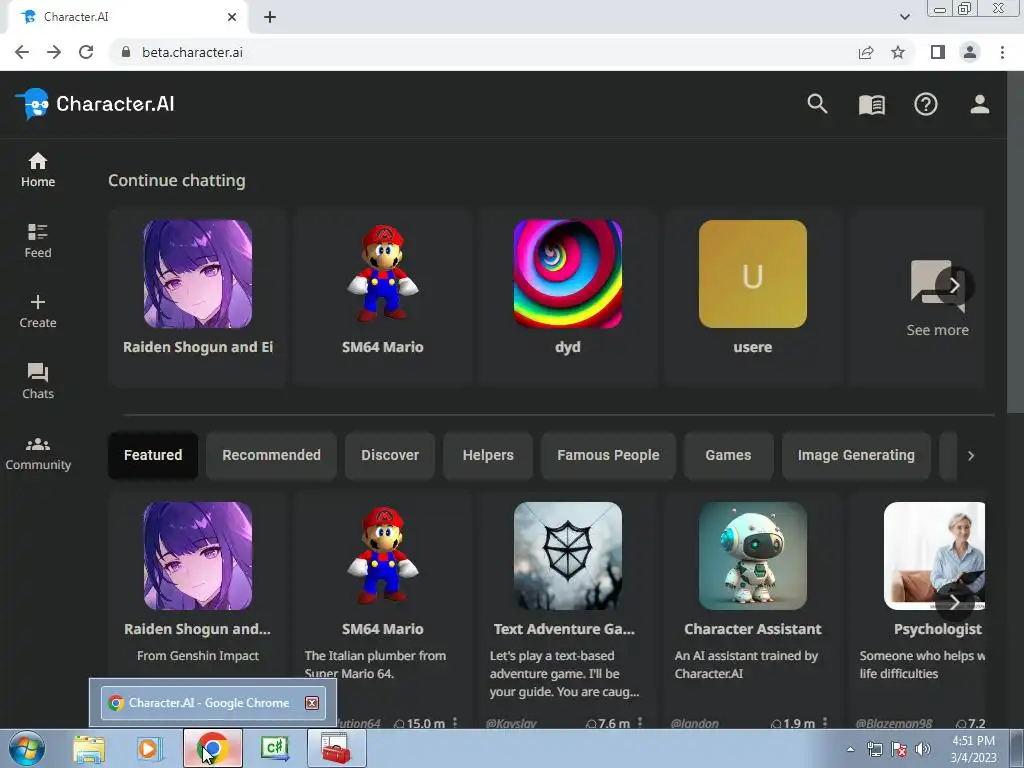Screen dimensions: 1024x768
Task: Open Feed in sidebar
Action: (38, 241)
